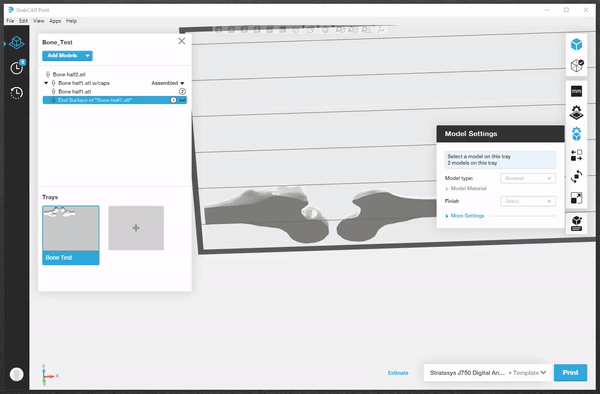Click the circled 2 badge on Bone half1.stl
The width and height of the screenshot is (600, 394).
(x=183, y=91)
